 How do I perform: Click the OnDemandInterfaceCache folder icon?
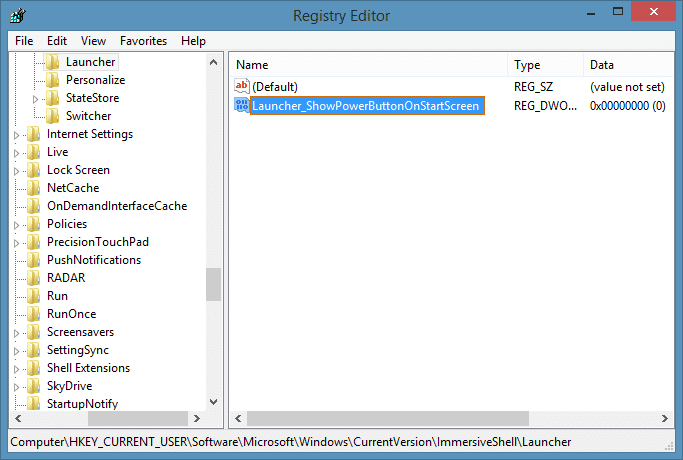34,206
